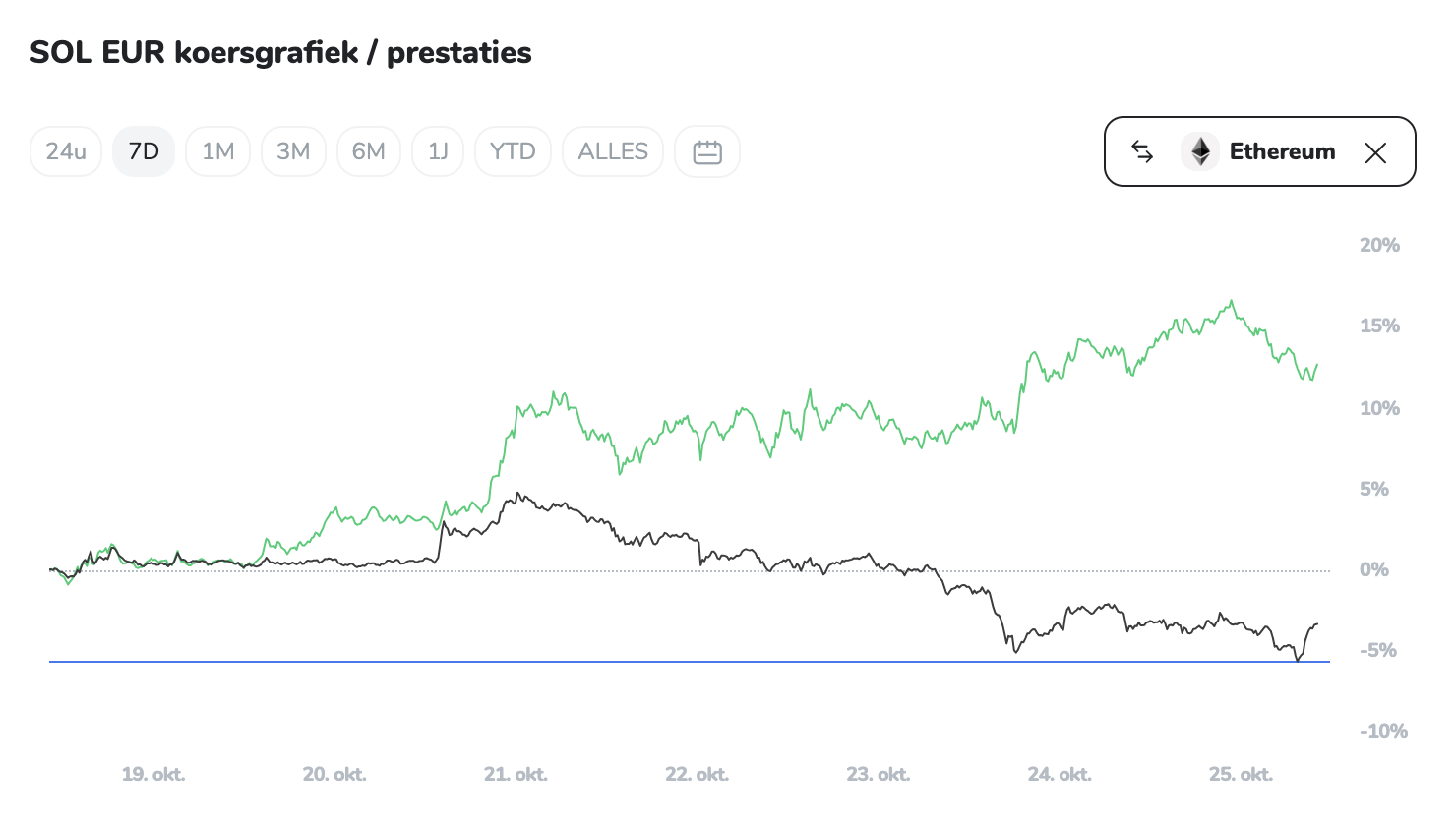Viewport: 1456px width, 830px height.
Task: Click the 24. okt. date label
Action: pyautogui.click(x=1060, y=775)
